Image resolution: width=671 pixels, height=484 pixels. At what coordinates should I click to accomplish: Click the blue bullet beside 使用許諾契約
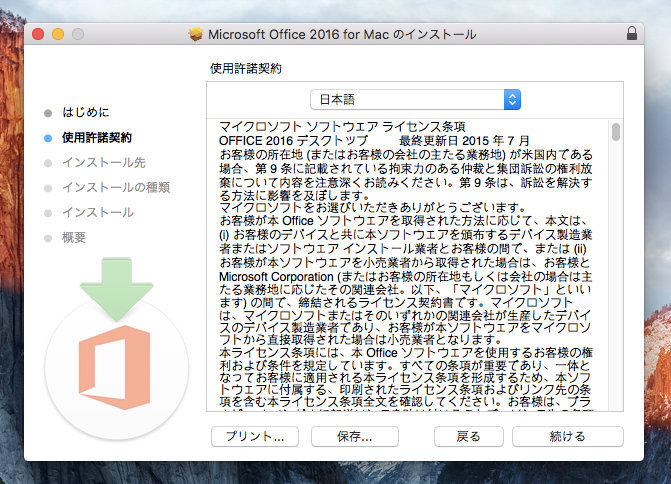(x=48, y=138)
